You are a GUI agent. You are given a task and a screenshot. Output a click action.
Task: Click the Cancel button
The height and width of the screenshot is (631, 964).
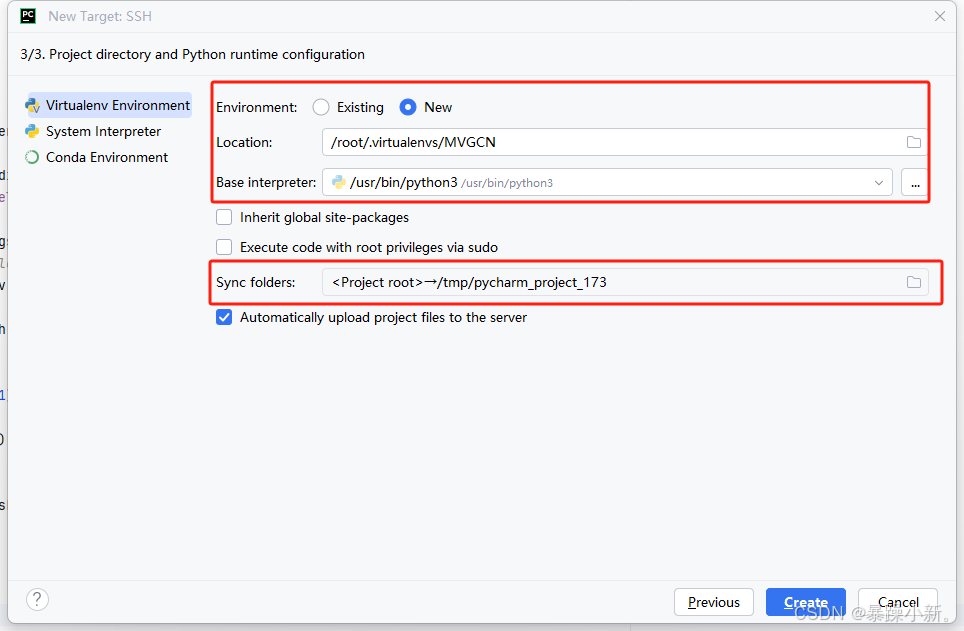pyautogui.click(x=898, y=602)
